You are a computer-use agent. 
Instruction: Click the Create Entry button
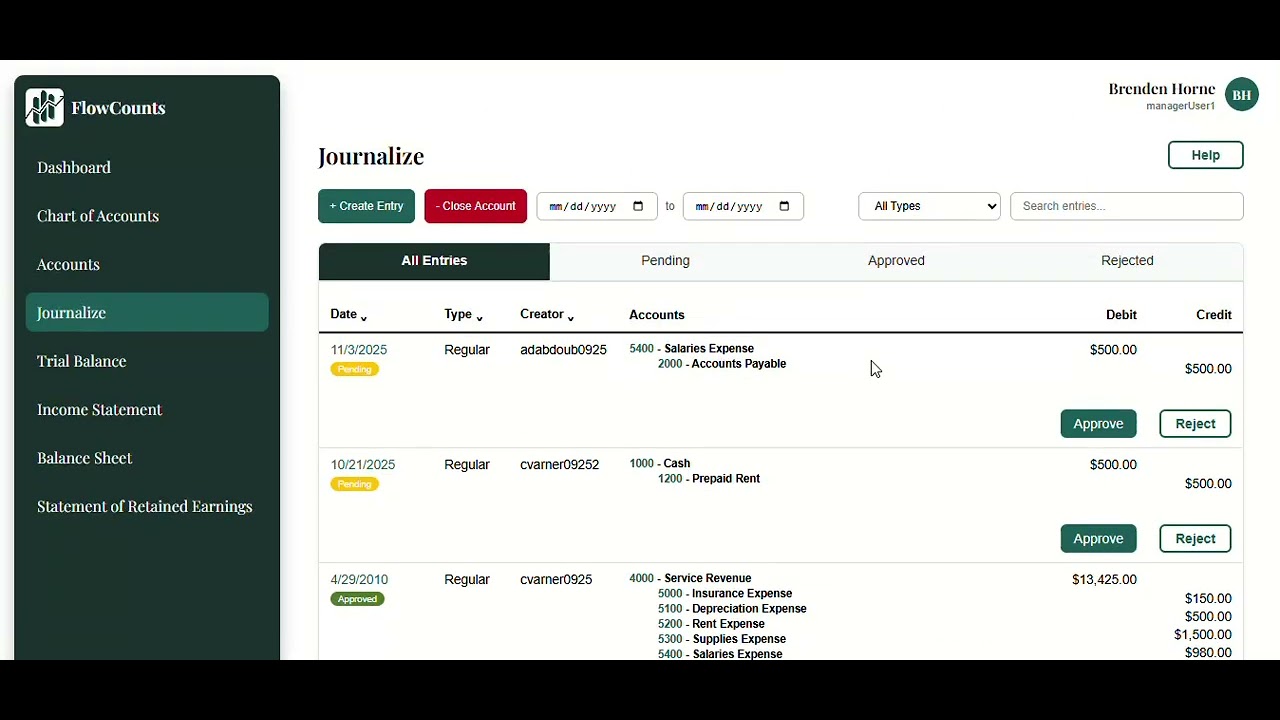pyautogui.click(x=366, y=206)
